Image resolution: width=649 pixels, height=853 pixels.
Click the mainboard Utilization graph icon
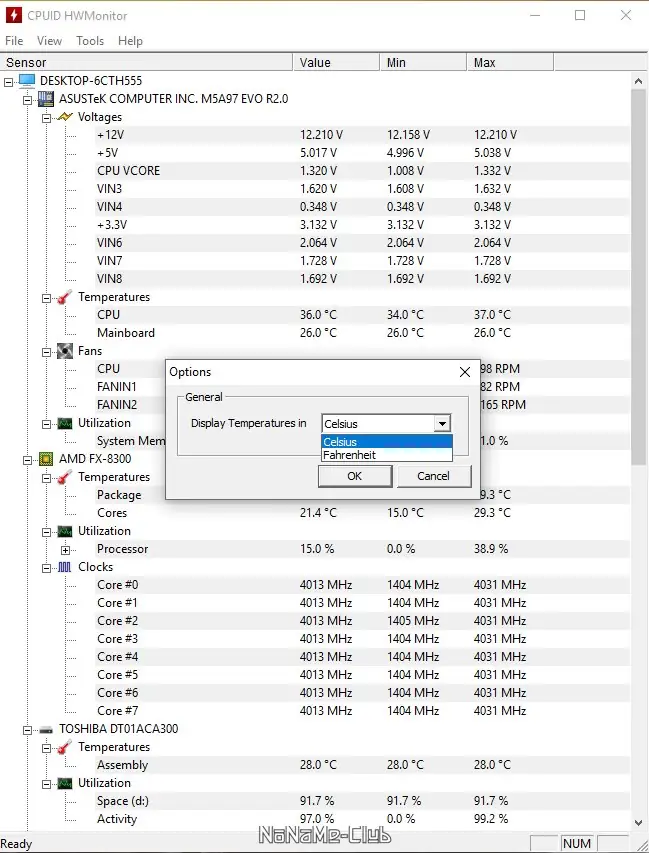(65, 423)
